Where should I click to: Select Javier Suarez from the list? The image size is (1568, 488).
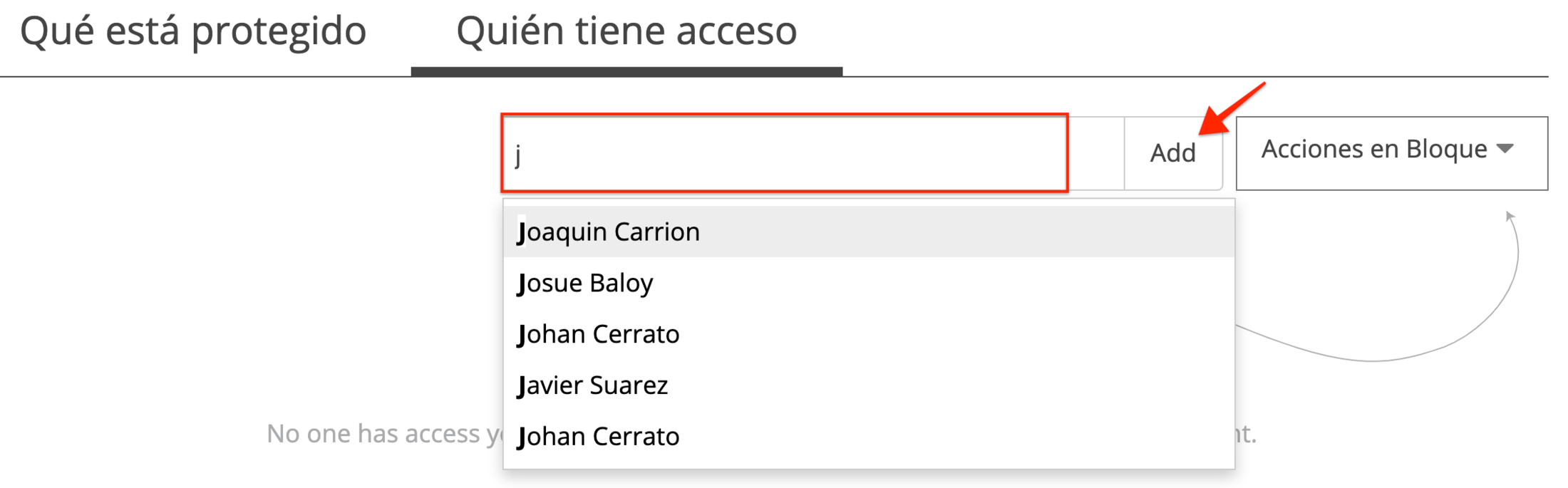click(x=592, y=385)
